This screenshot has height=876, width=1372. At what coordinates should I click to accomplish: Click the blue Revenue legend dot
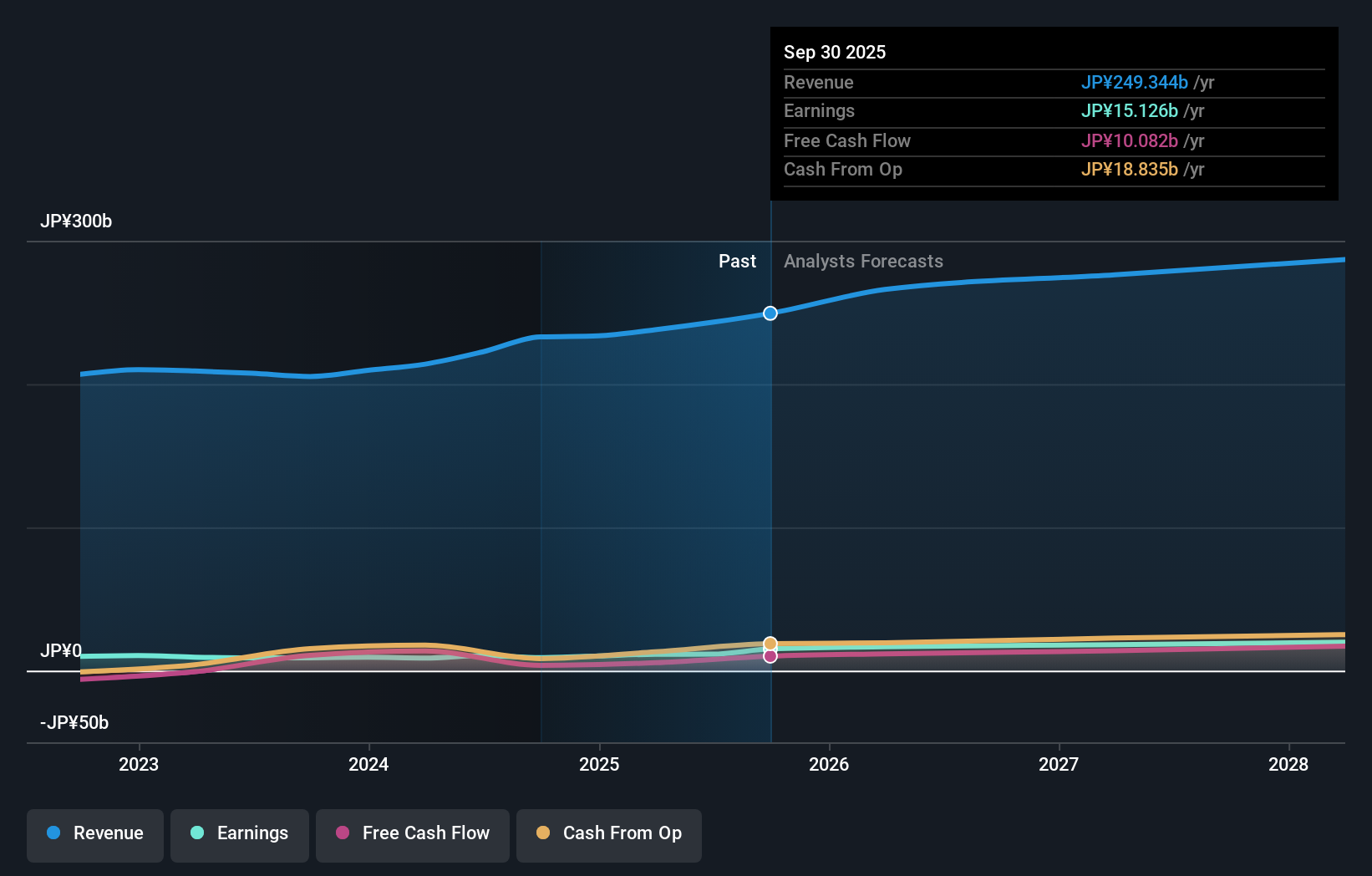(53, 833)
